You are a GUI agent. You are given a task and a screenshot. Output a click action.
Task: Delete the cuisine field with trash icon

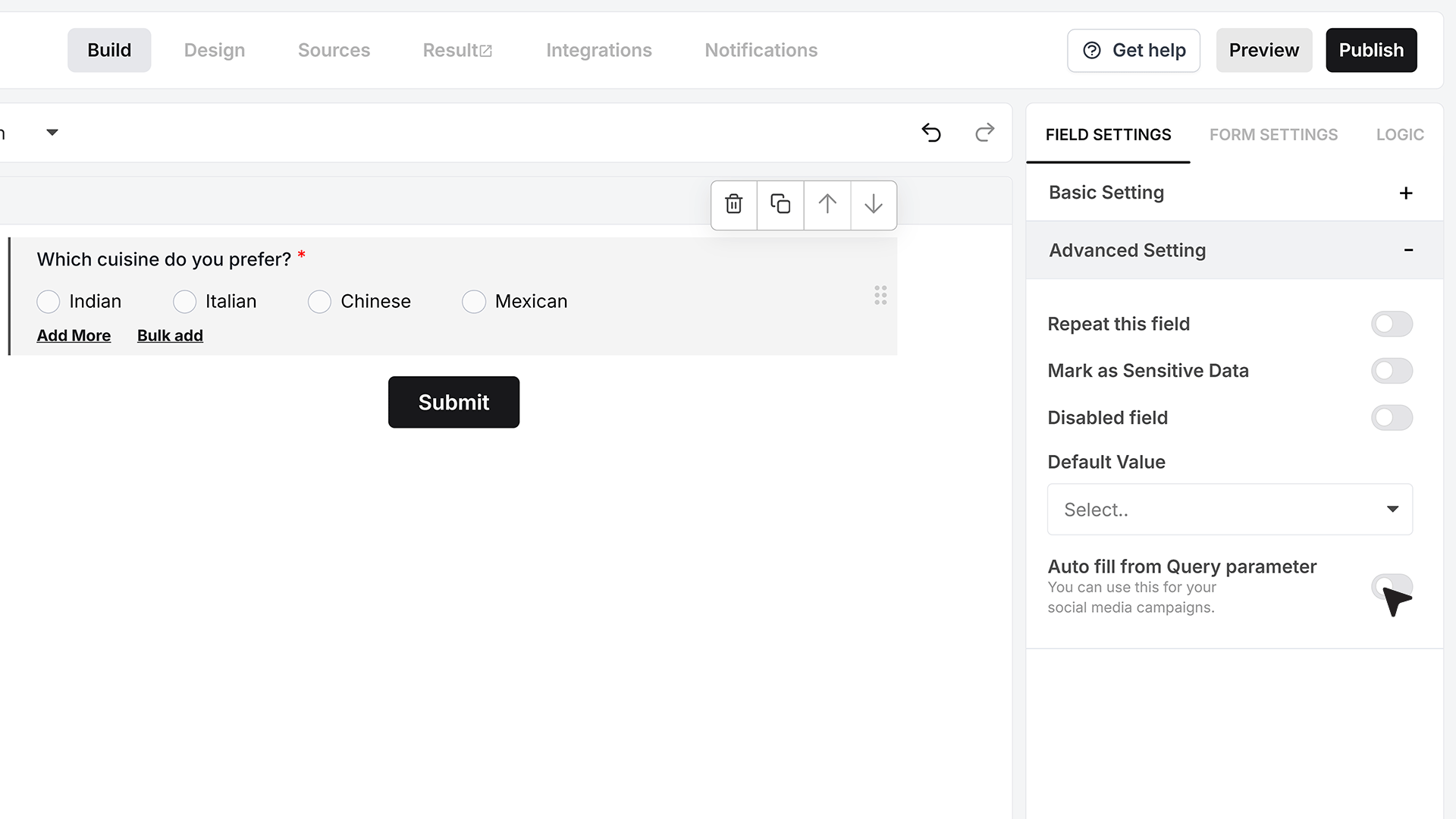733,205
